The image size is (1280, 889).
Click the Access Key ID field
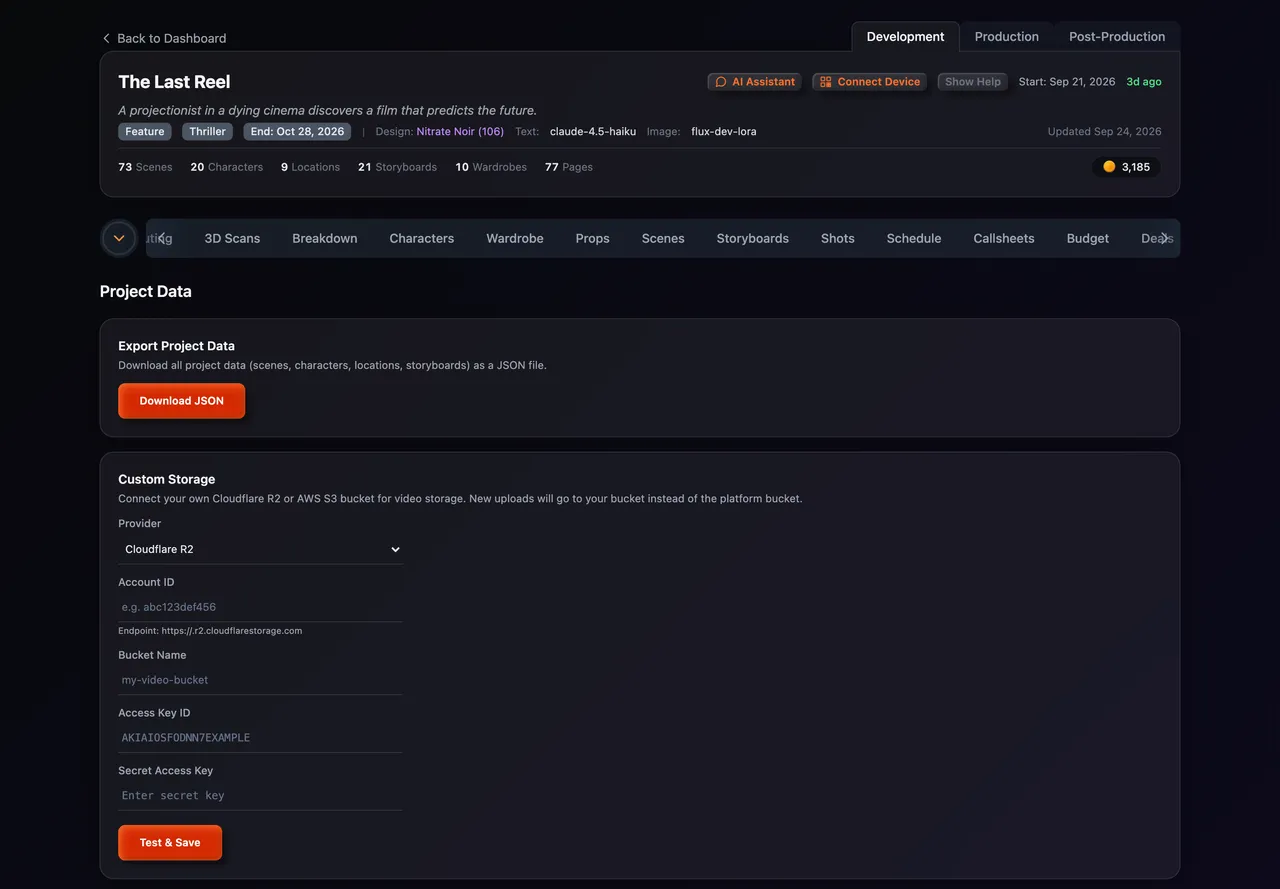coord(260,738)
